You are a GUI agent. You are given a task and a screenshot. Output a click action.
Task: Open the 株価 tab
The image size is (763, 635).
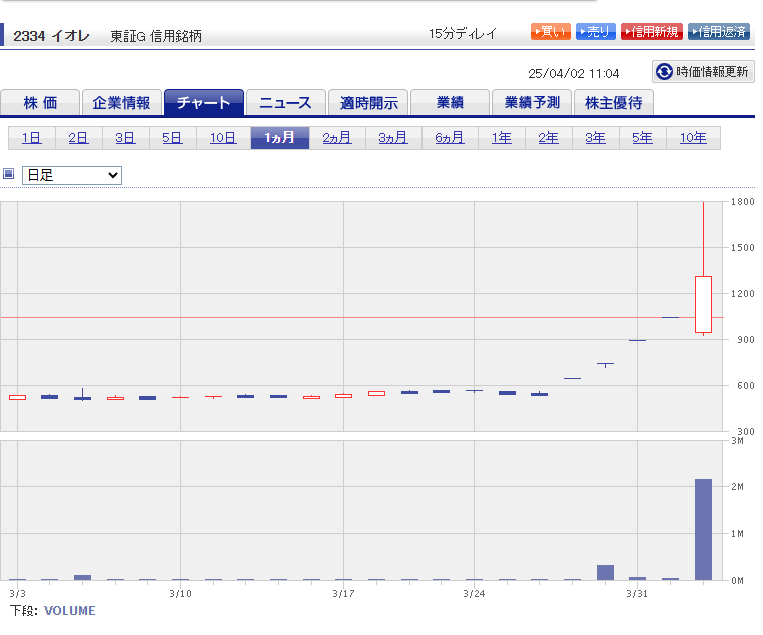coord(40,103)
